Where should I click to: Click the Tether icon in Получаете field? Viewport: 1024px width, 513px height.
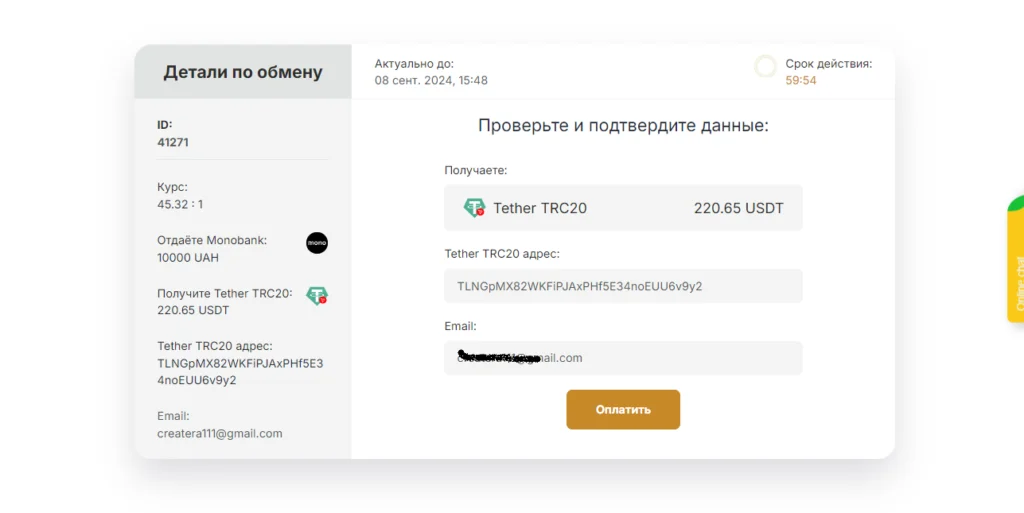[x=475, y=208]
